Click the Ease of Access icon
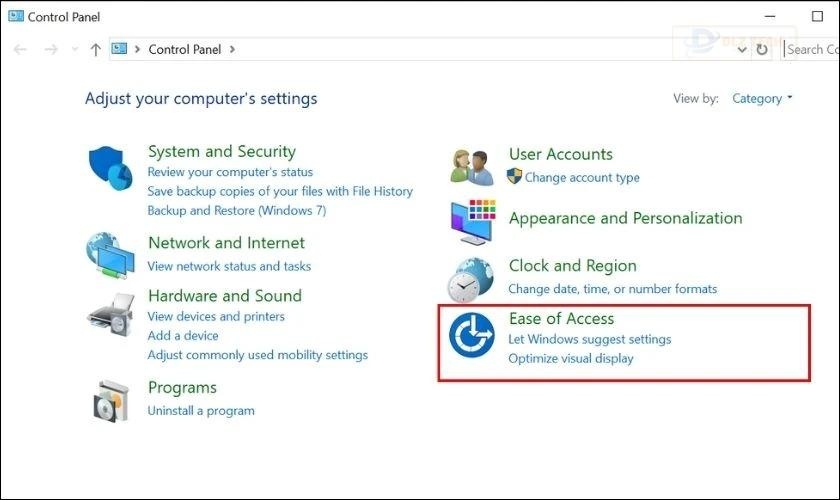 tap(472, 334)
